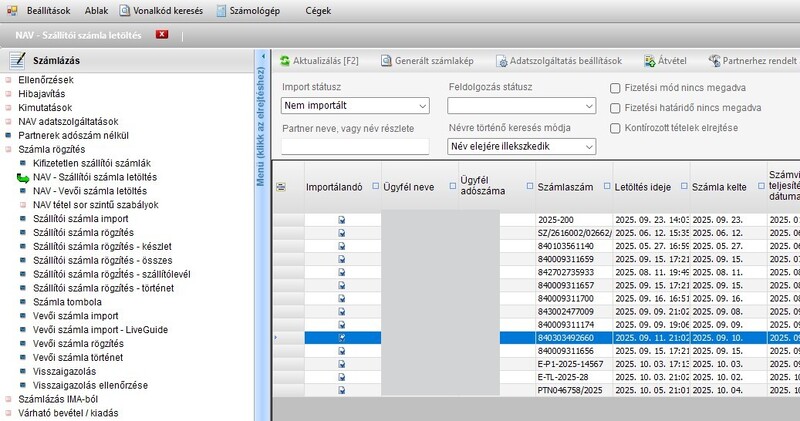The height and width of the screenshot is (421, 800).
Task: Close the NAV - Szállítói számla letöltés tab
Action: point(162,35)
